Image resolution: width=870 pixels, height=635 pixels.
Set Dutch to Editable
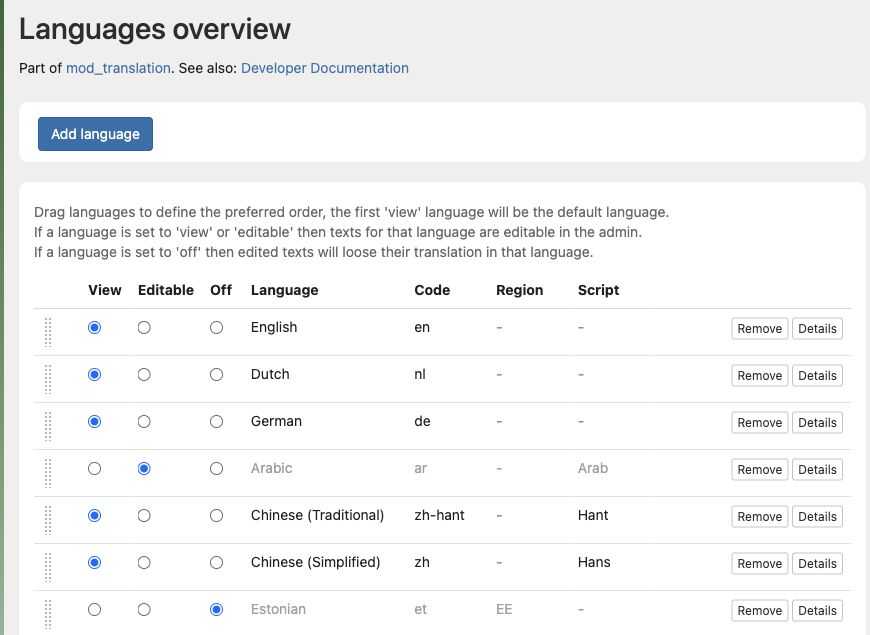144,375
